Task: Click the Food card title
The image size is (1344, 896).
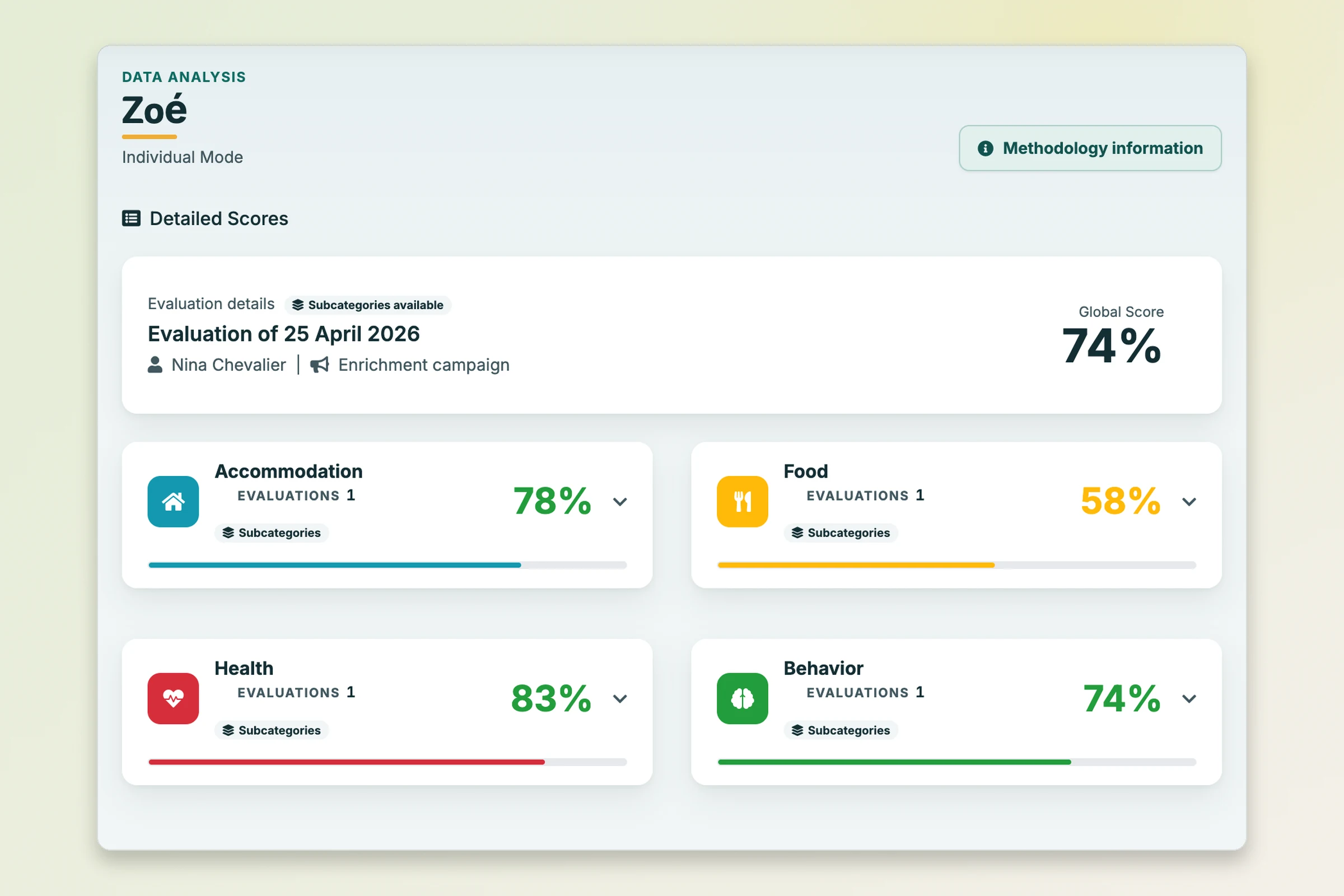Action: (x=806, y=472)
